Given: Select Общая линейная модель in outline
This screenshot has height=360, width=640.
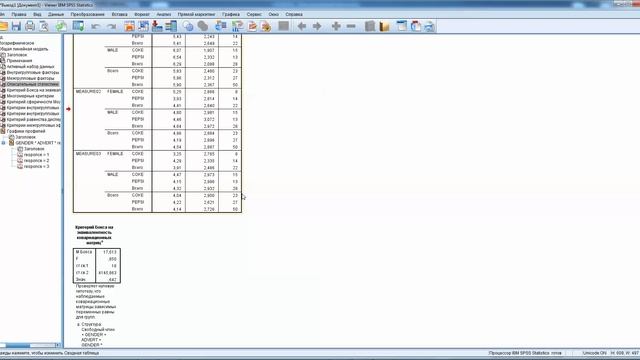Looking at the screenshot, I should 24,49.
